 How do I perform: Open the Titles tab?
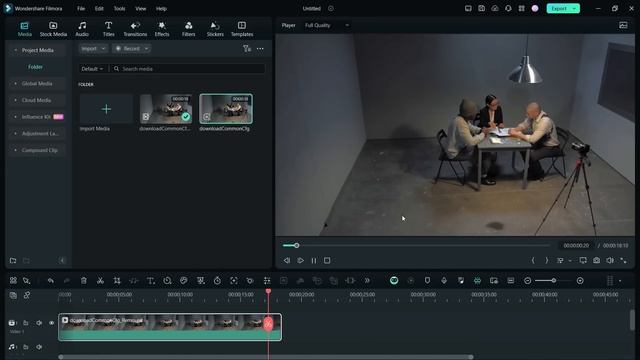(x=108, y=29)
